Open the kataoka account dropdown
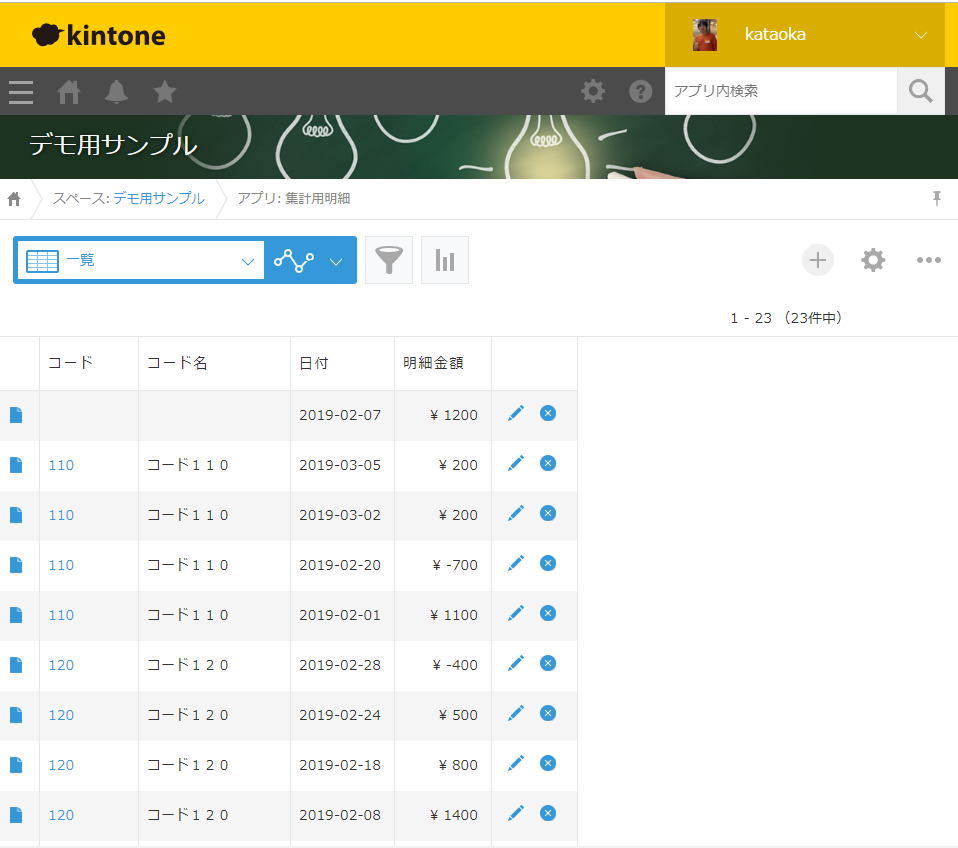 coord(805,34)
